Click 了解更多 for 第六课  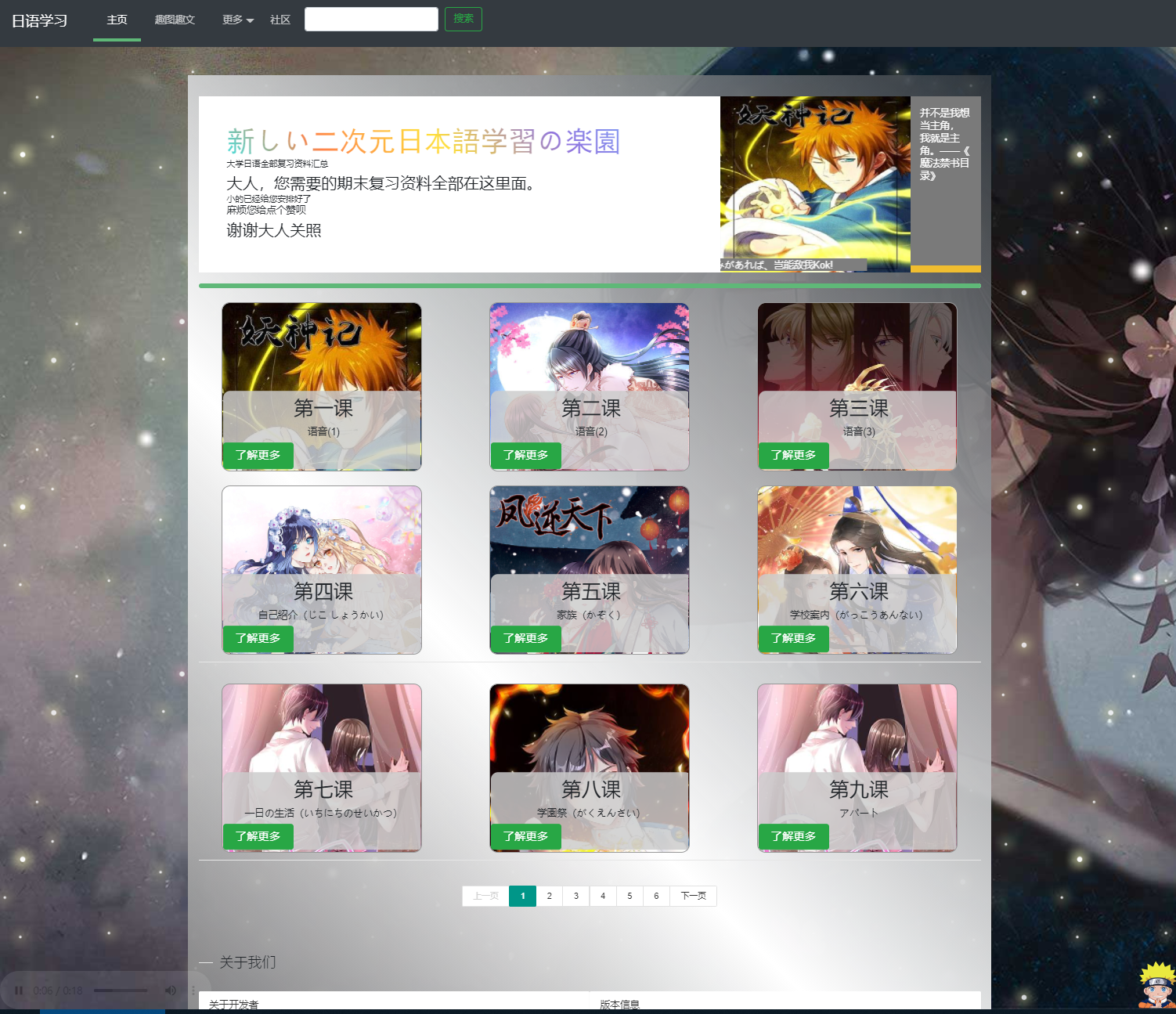(794, 639)
